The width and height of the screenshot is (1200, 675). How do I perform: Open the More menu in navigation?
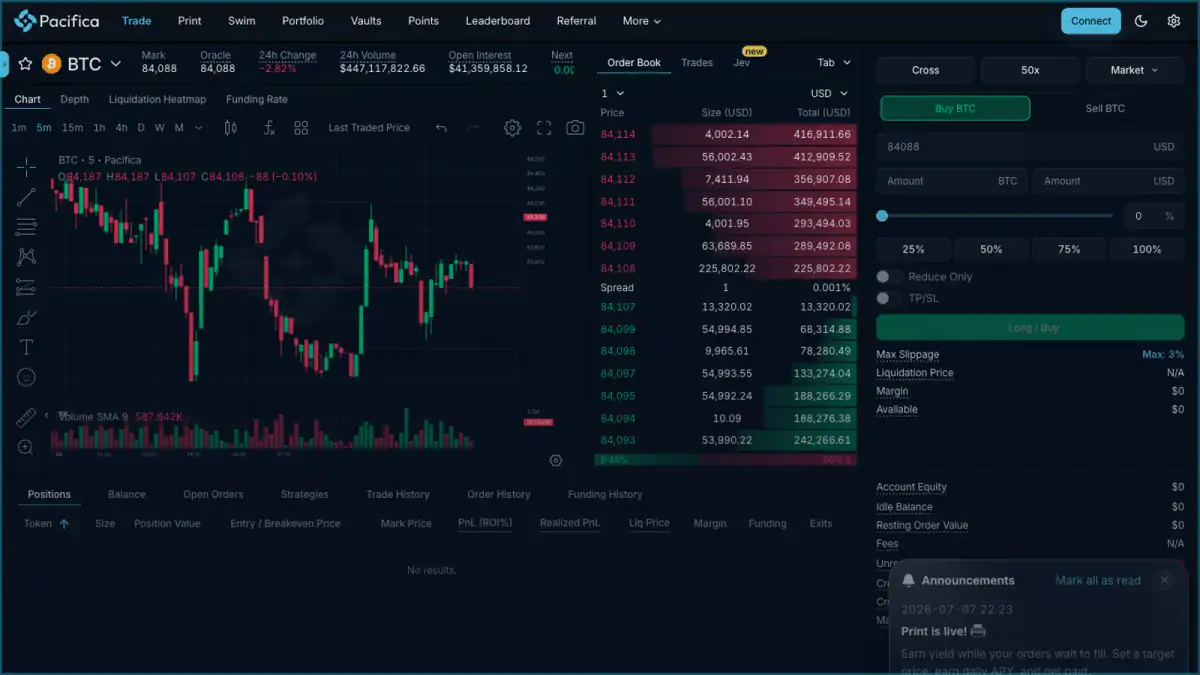[x=641, y=21]
